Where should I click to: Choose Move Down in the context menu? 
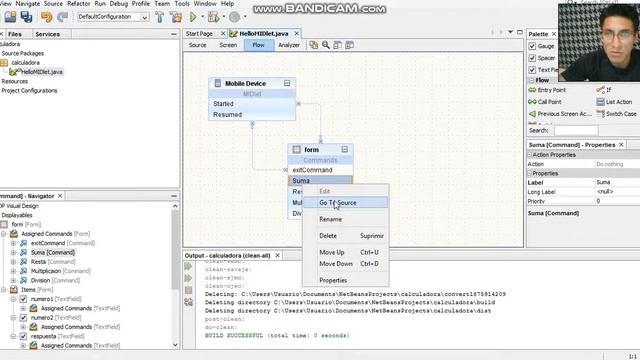tap(346, 264)
